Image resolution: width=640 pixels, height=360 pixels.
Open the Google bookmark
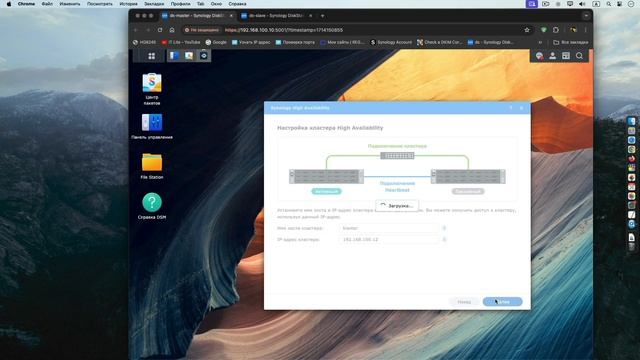[x=216, y=42]
